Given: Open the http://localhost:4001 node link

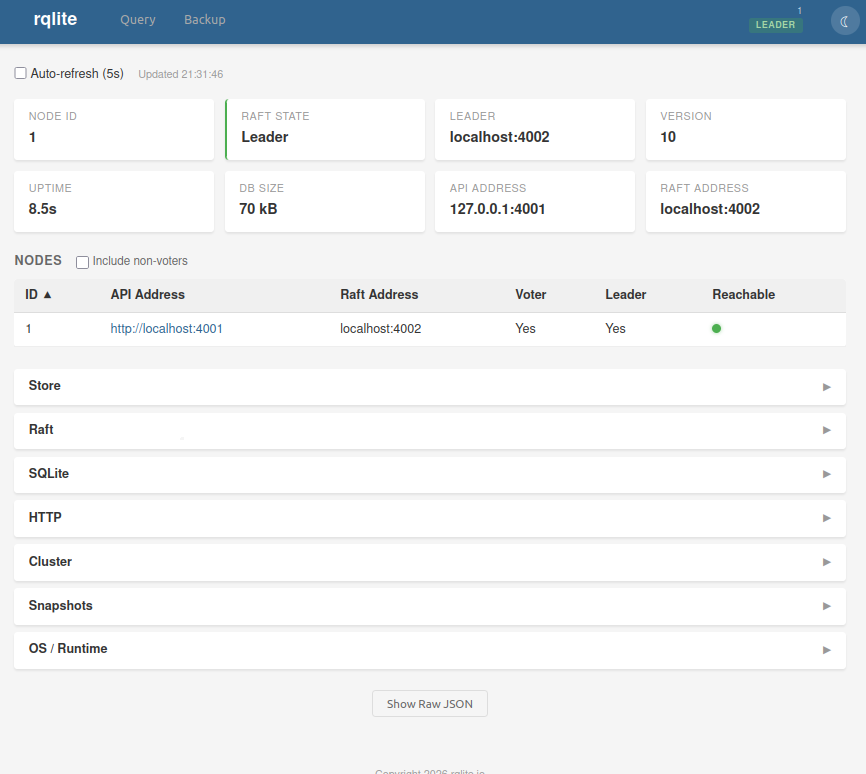Looking at the screenshot, I should point(166,329).
